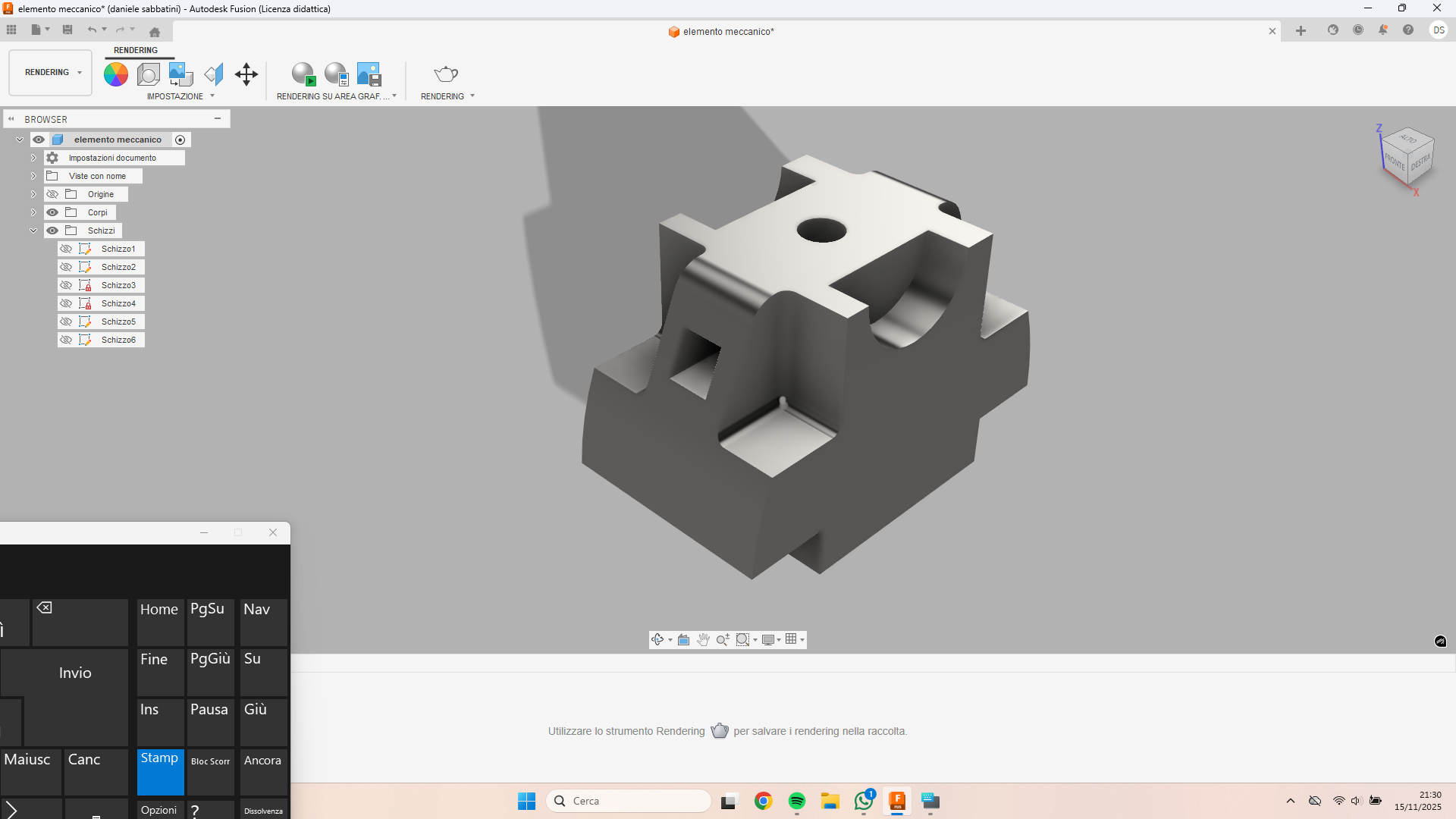Image resolution: width=1456 pixels, height=819 pixels.
Task: Activate the Pan hand tool
Action: tap(704, 639)
